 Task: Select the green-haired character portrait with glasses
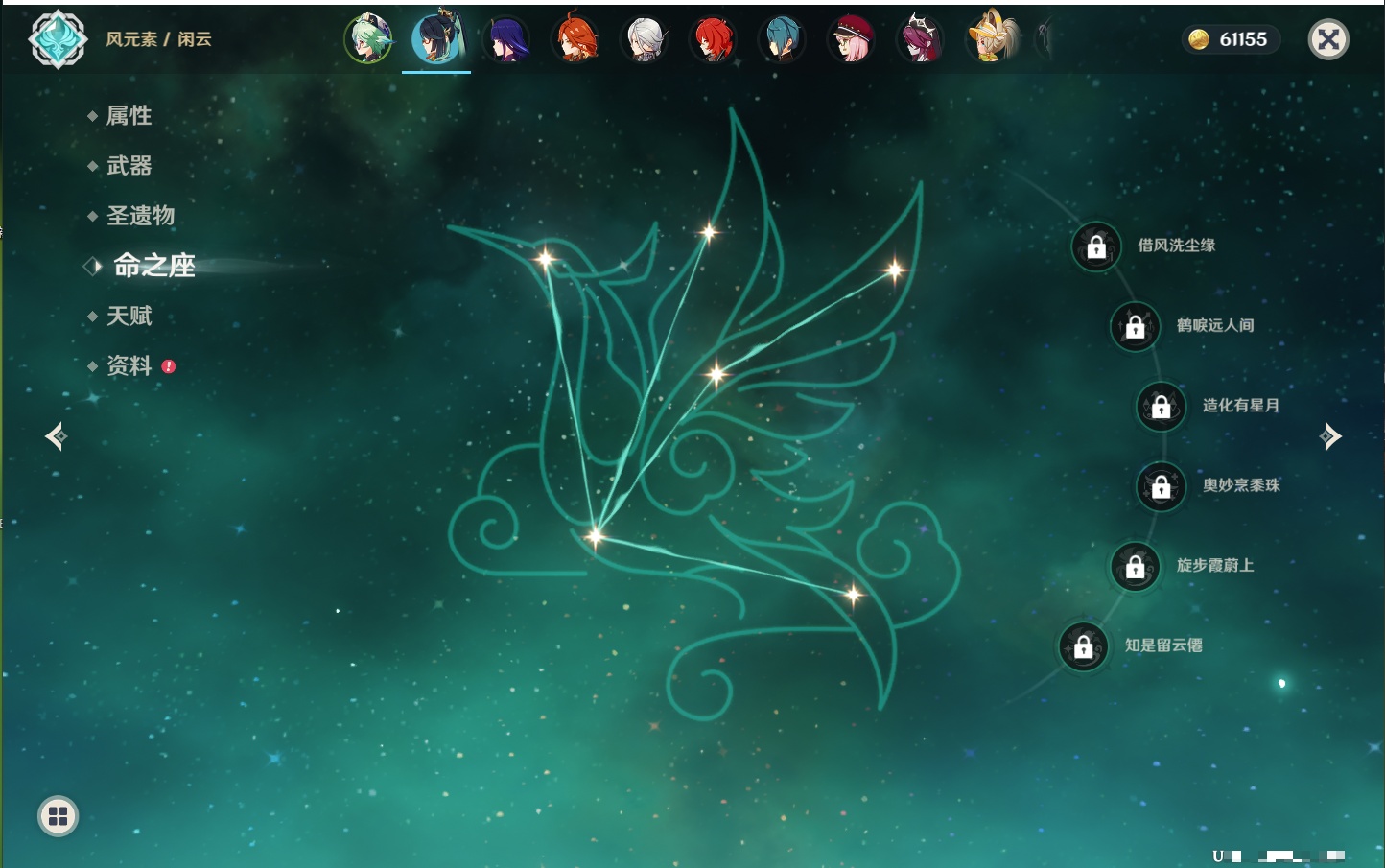[x=368, y=39]
